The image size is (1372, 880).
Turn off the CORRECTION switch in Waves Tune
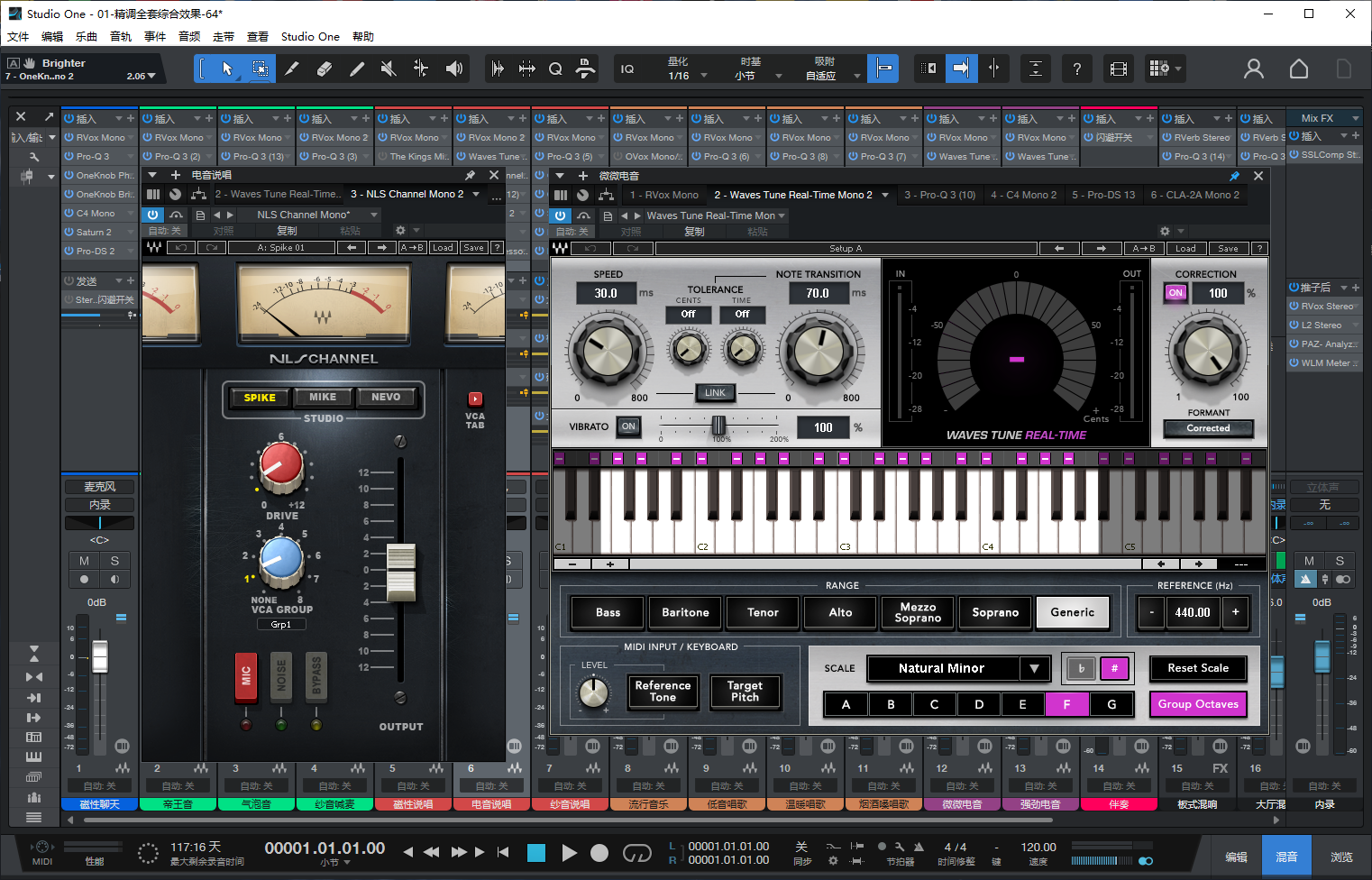point(1175,292)
